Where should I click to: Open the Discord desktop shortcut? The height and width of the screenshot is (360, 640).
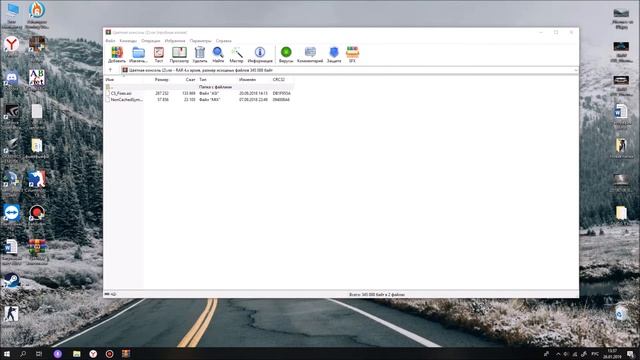point(11,78)
